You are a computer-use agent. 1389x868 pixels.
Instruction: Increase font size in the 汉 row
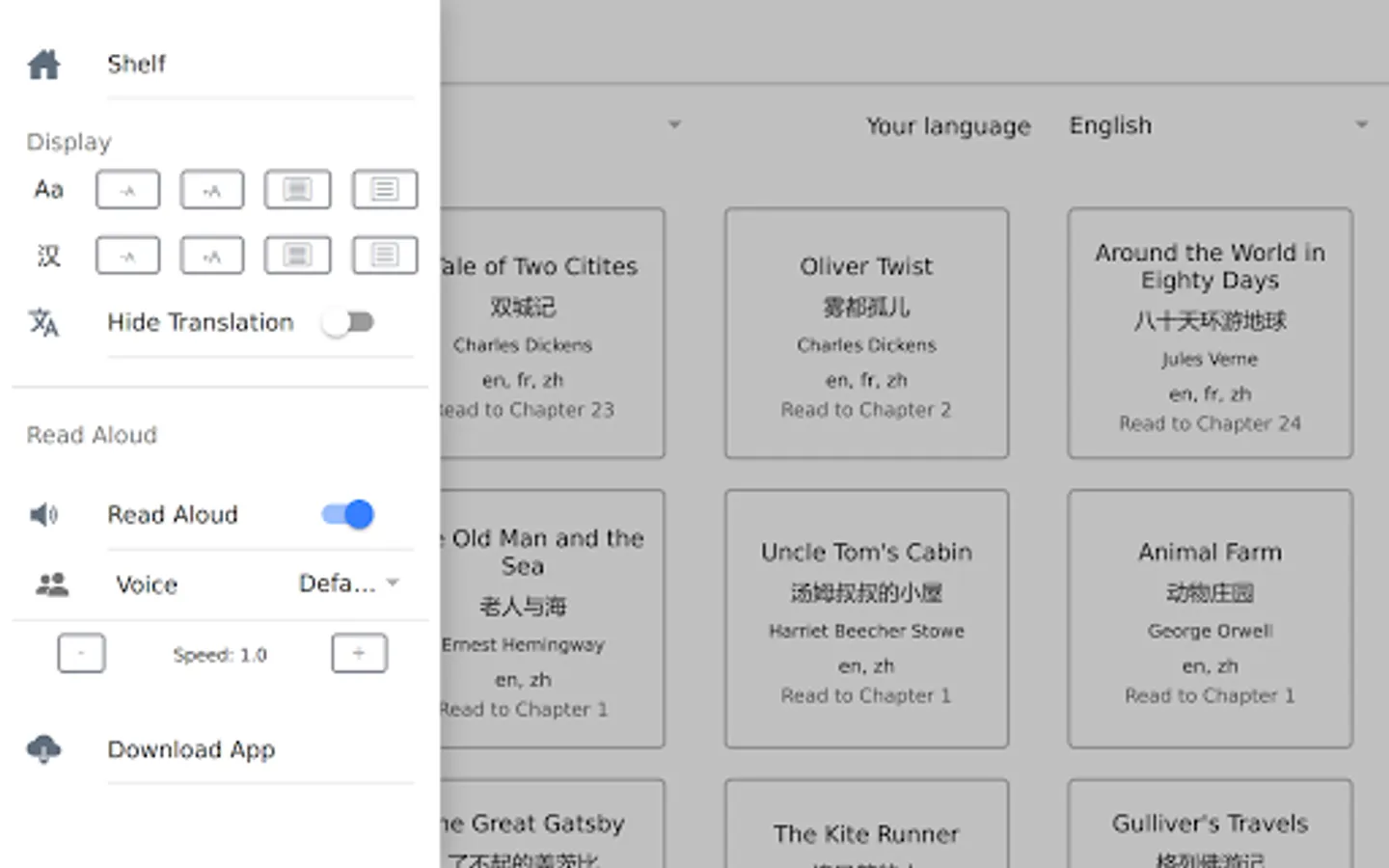point(212,256)
